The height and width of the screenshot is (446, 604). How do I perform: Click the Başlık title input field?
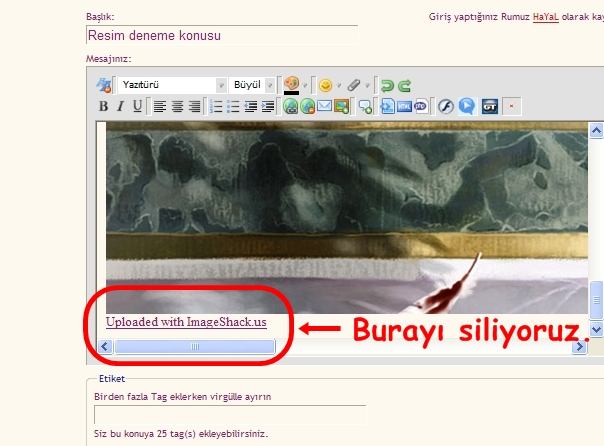point(222,36)
